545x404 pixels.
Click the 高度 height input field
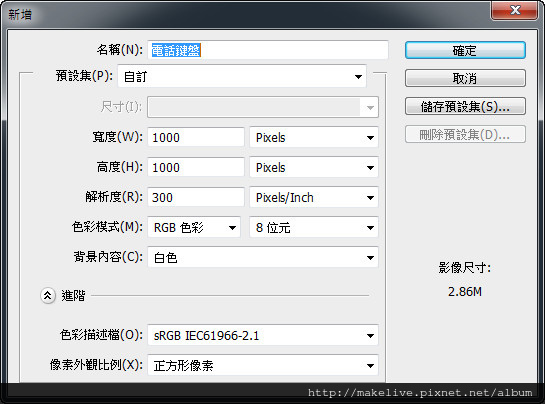(196, 167)
